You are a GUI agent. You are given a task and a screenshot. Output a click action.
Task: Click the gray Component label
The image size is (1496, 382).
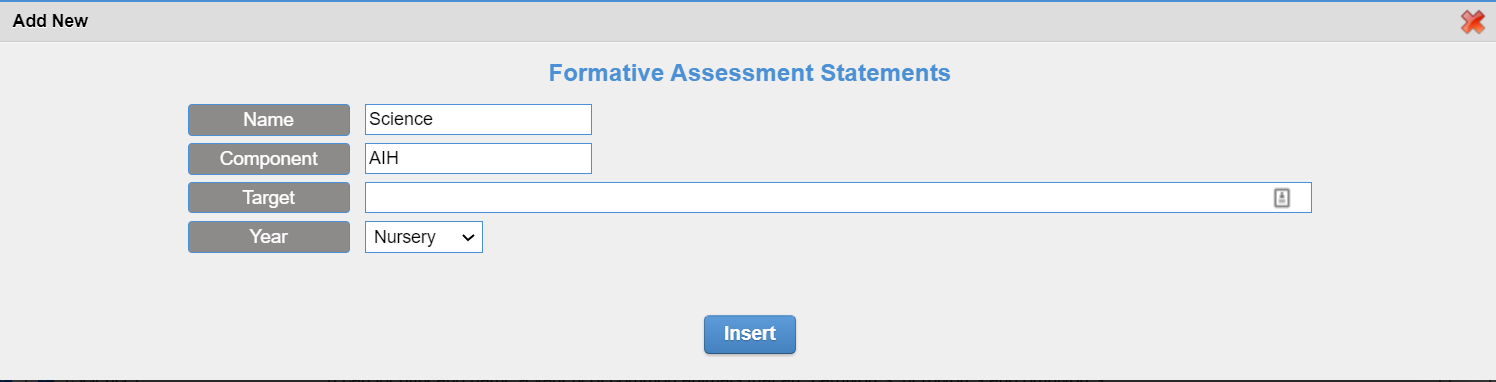coord(269,158)
